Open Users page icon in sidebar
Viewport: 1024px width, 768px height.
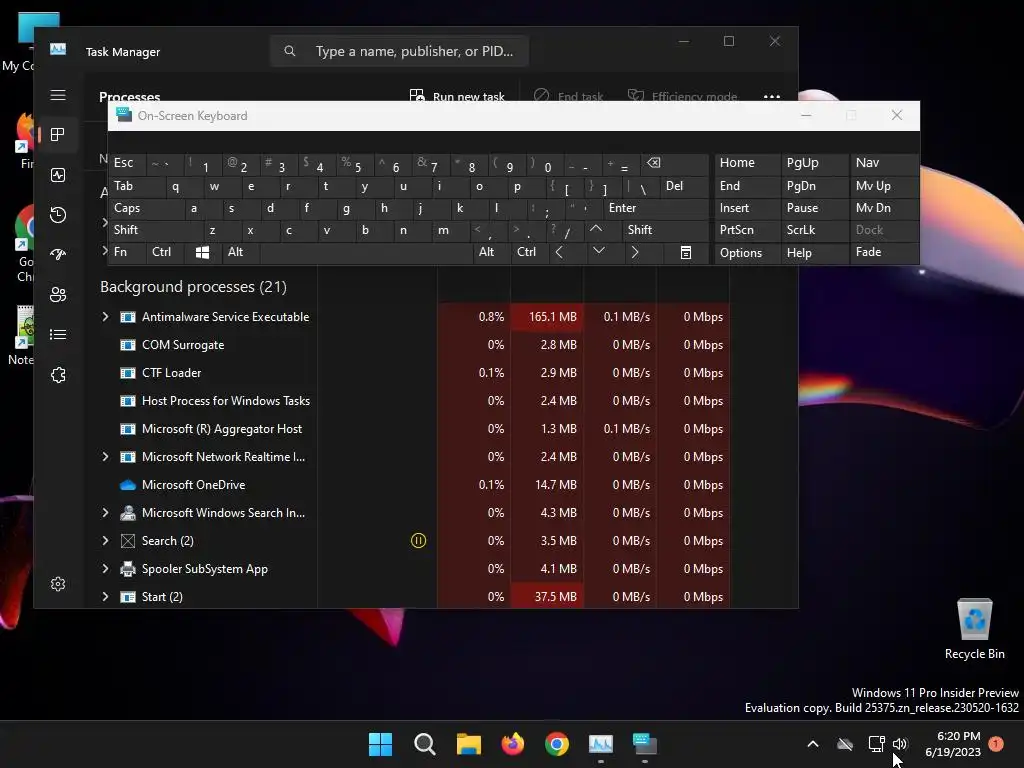pyautogui.click(x=57, y=295)
